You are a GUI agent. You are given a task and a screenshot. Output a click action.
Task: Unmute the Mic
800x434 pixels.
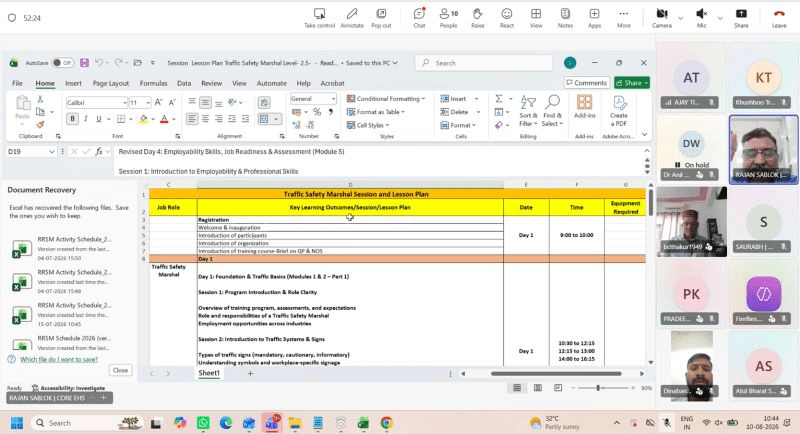click(702, 18)
